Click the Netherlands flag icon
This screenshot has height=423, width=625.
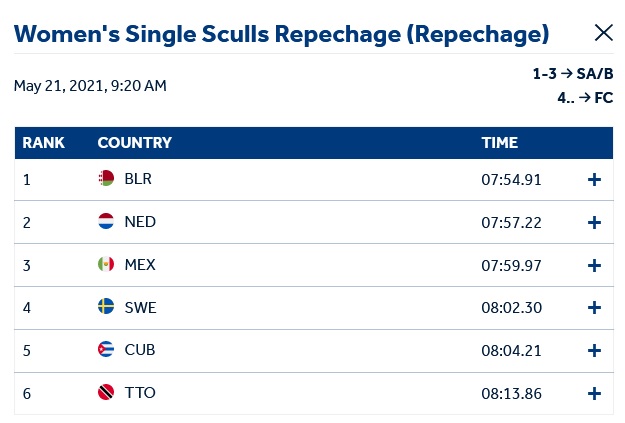[x=106, y=222]
